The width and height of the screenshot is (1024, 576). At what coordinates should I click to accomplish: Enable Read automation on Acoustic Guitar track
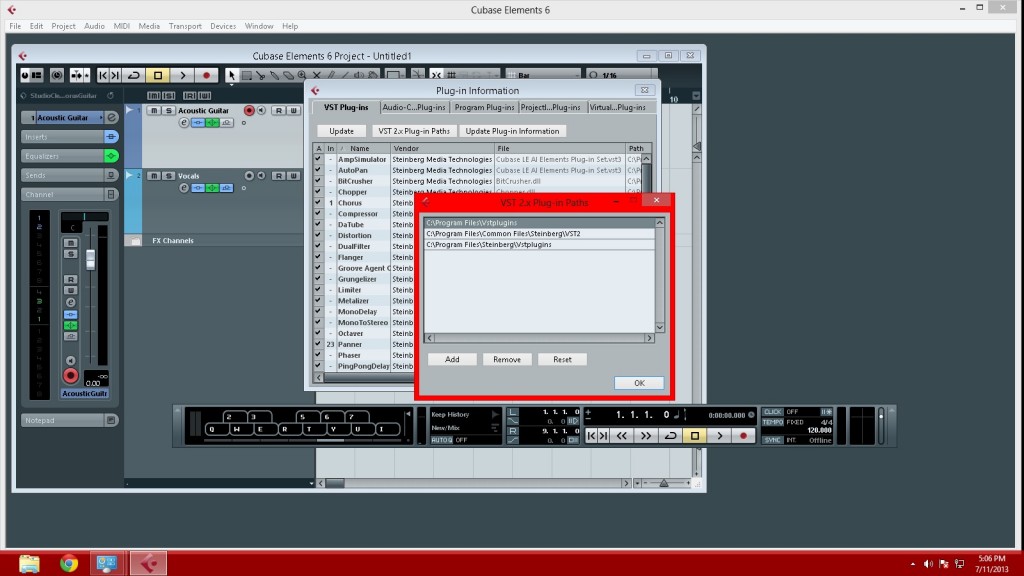[279, 110]
